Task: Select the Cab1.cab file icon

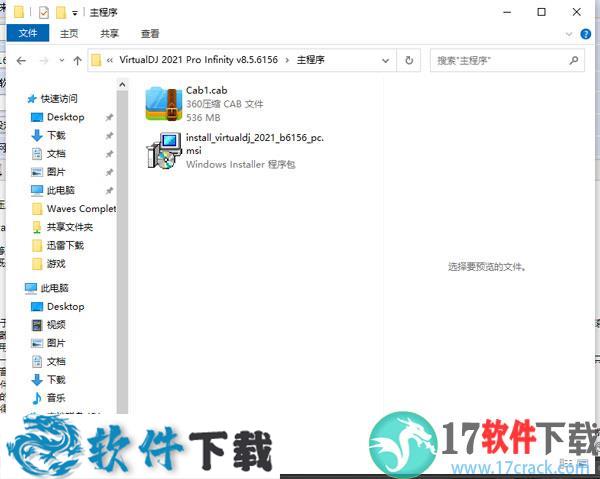Action: pos(164,104)
